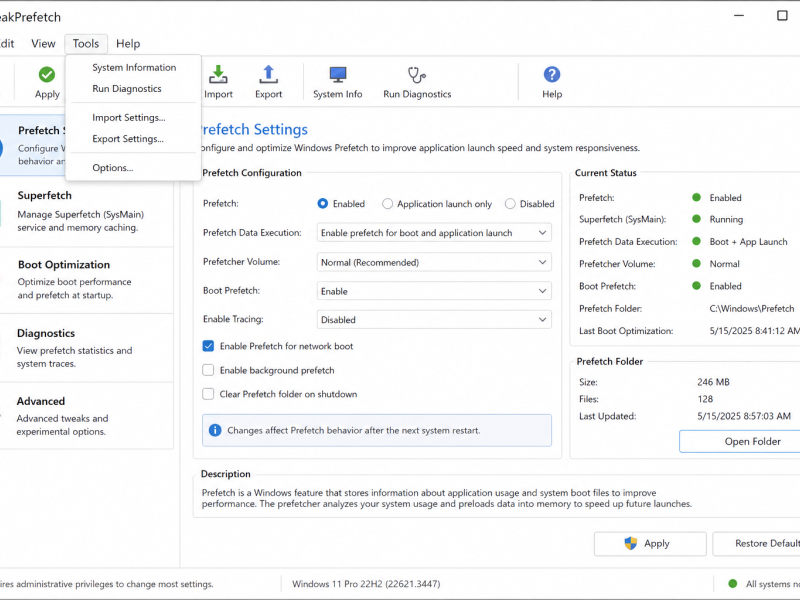800x600 pixels.
Task: Click the 128 files value
Action: click(705, 399)
